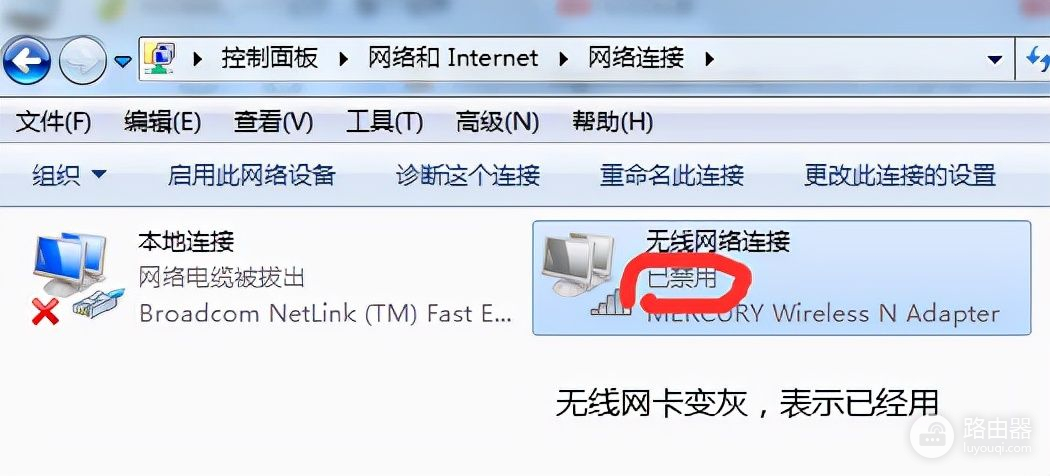Open the 文件(F) menu
1050x476 pixels.
pyautogui.click(x=54, y=122)
